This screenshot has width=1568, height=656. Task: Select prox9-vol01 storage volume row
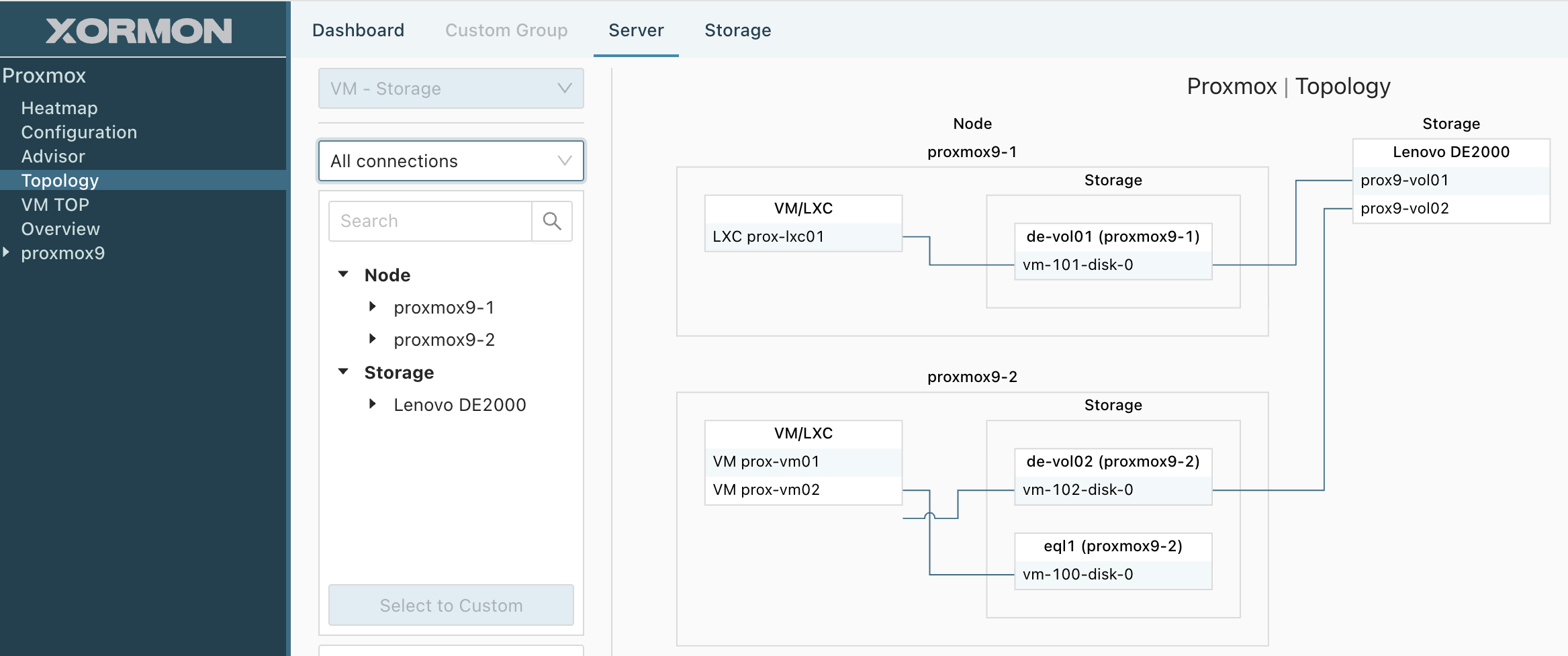tap(1450, 181)
